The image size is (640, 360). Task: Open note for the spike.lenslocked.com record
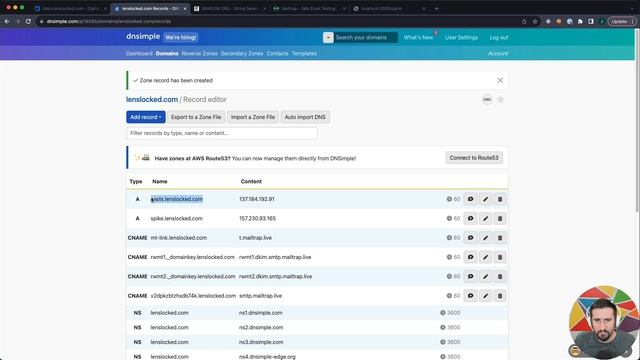coord(471,218)
